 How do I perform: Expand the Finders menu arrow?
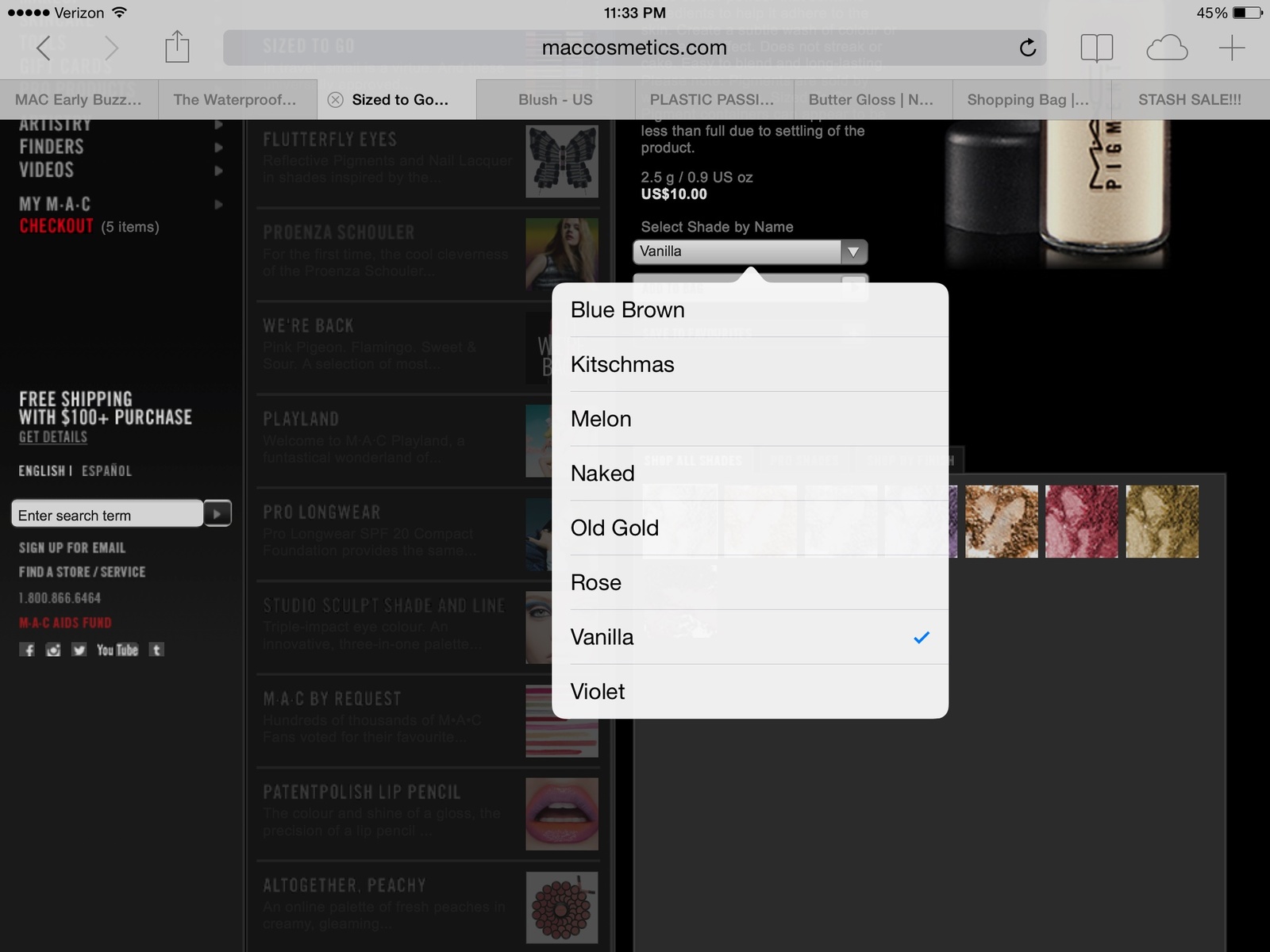point(218,147)
